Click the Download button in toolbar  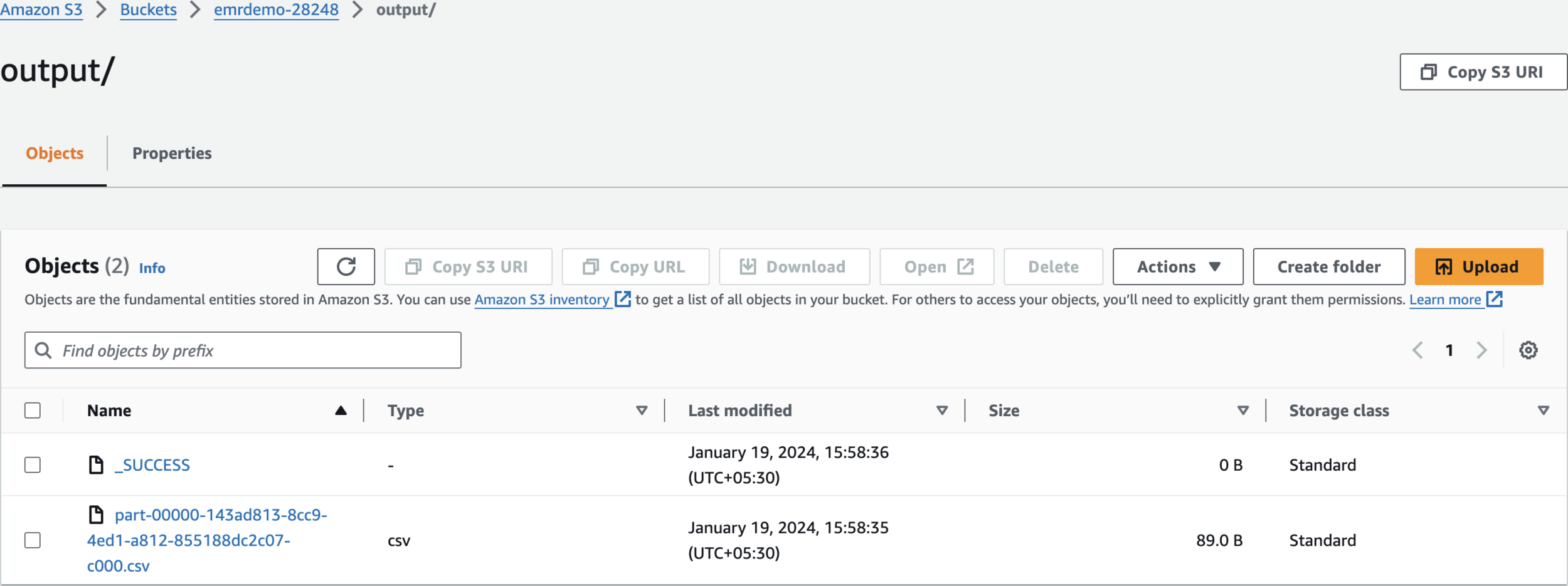[x=794, y=266]
